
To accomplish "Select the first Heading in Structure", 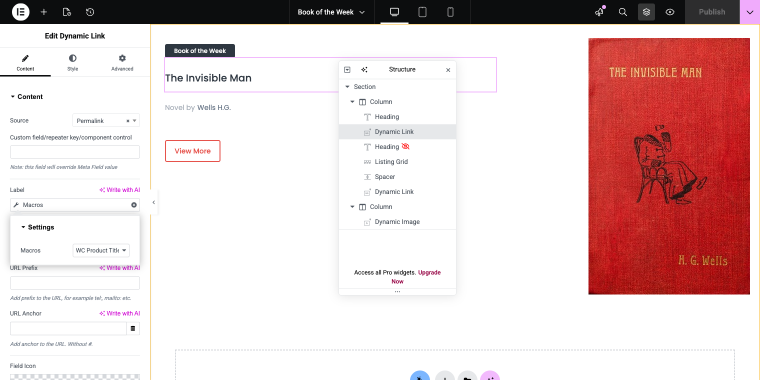I will (x=397, y=117).
